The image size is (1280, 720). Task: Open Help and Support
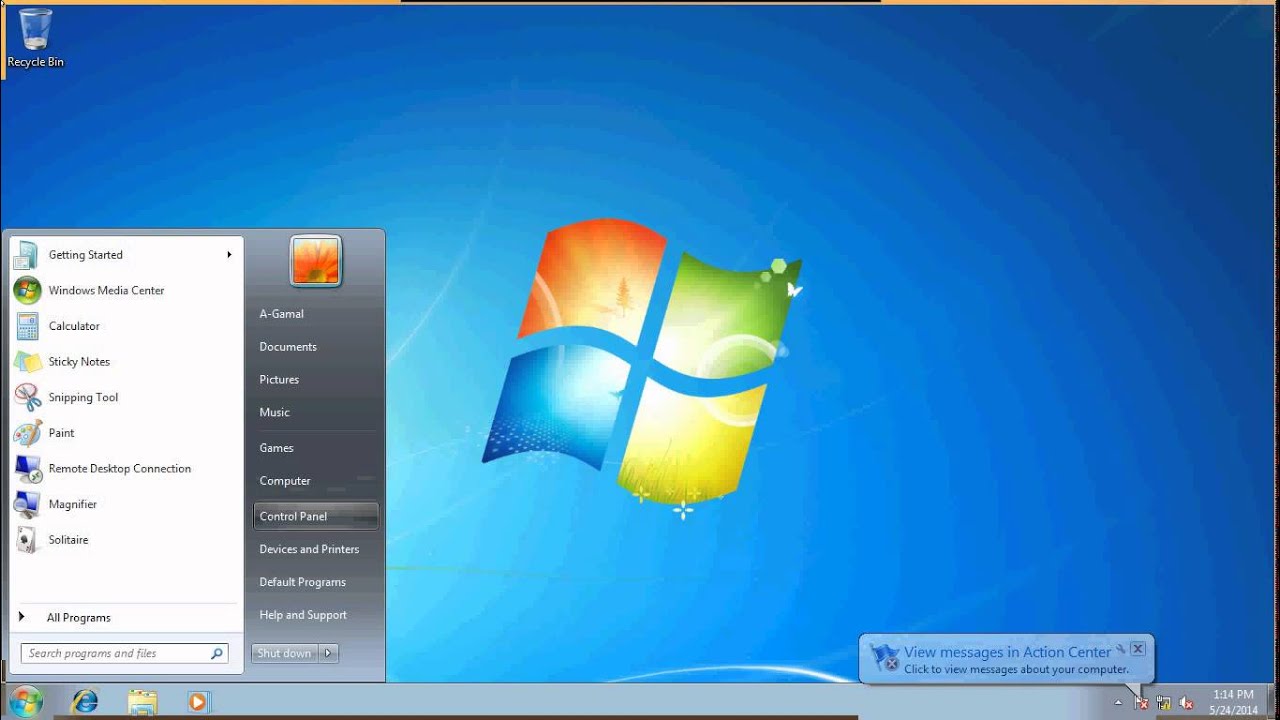316,615
